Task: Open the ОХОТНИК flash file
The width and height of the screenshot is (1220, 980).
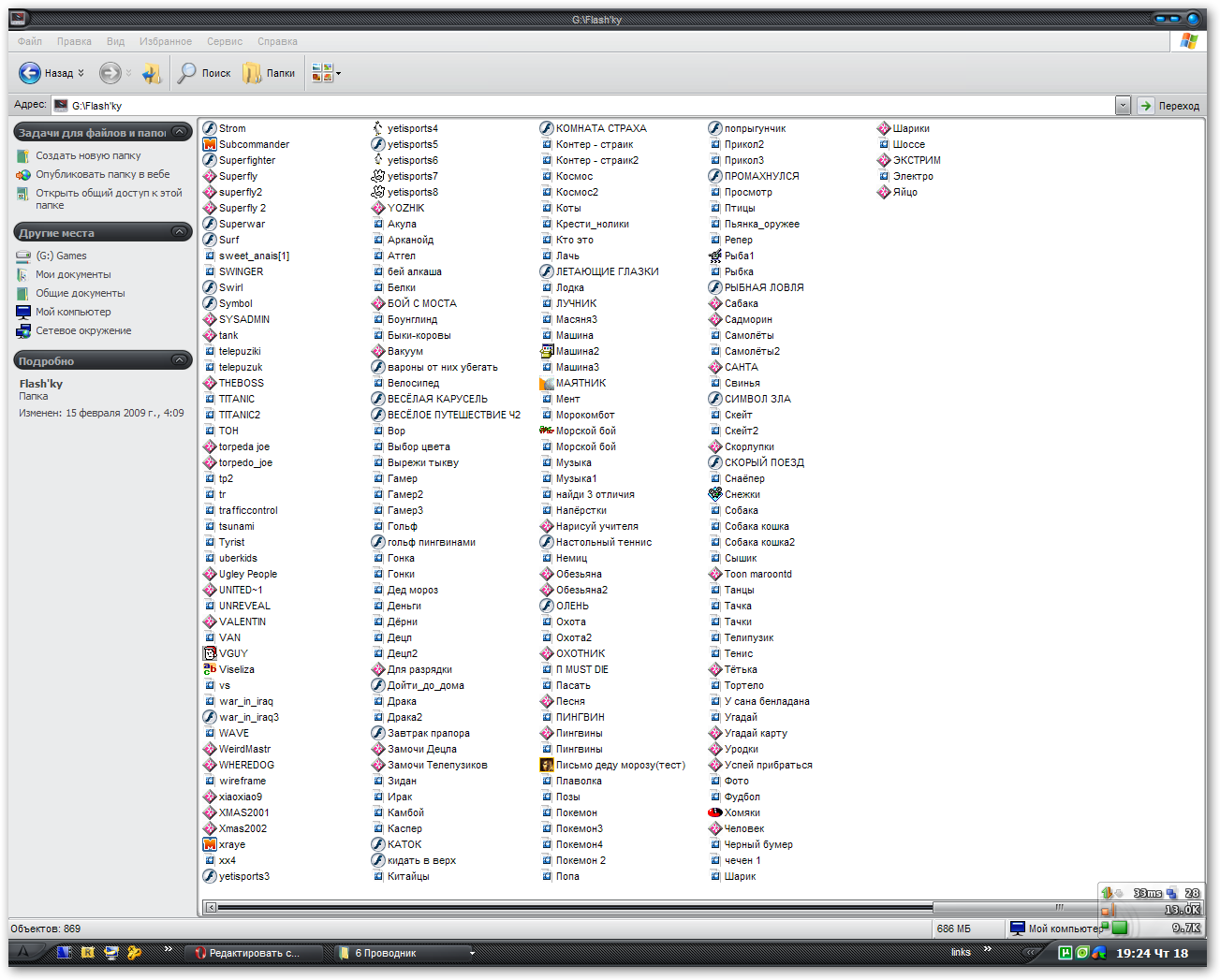Action: [580, 653]
